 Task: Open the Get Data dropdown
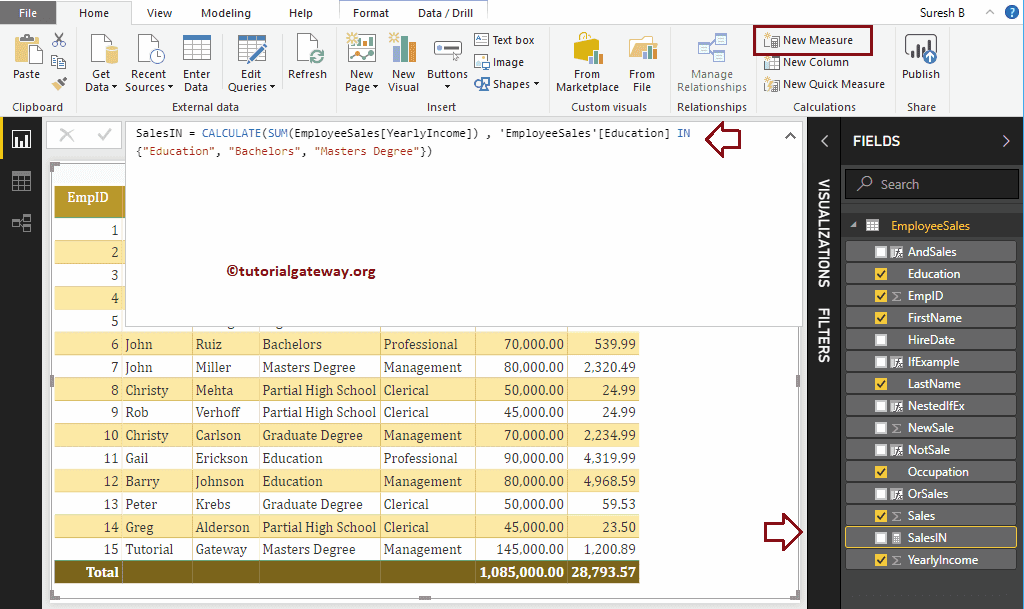101,80
